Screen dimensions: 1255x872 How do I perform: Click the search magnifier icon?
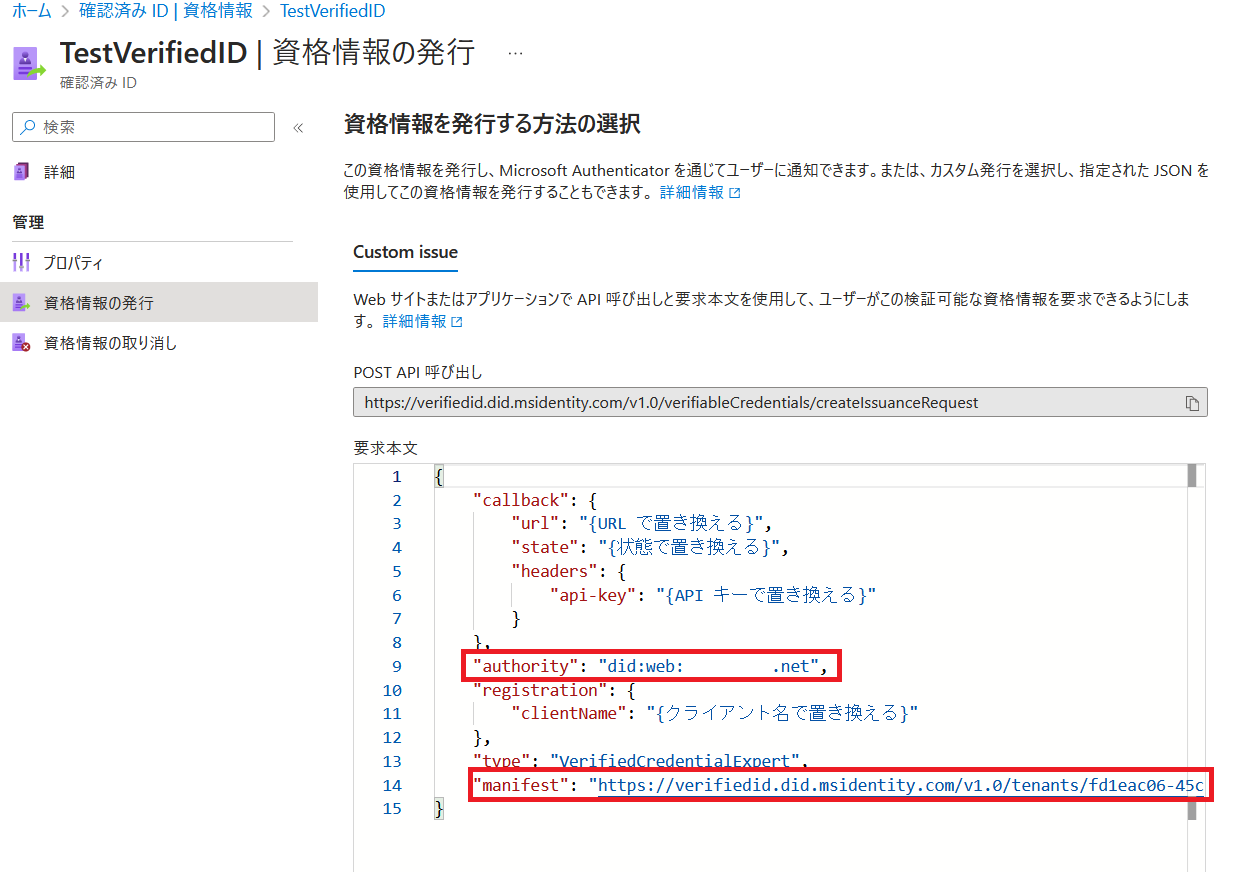pos(28,128)
